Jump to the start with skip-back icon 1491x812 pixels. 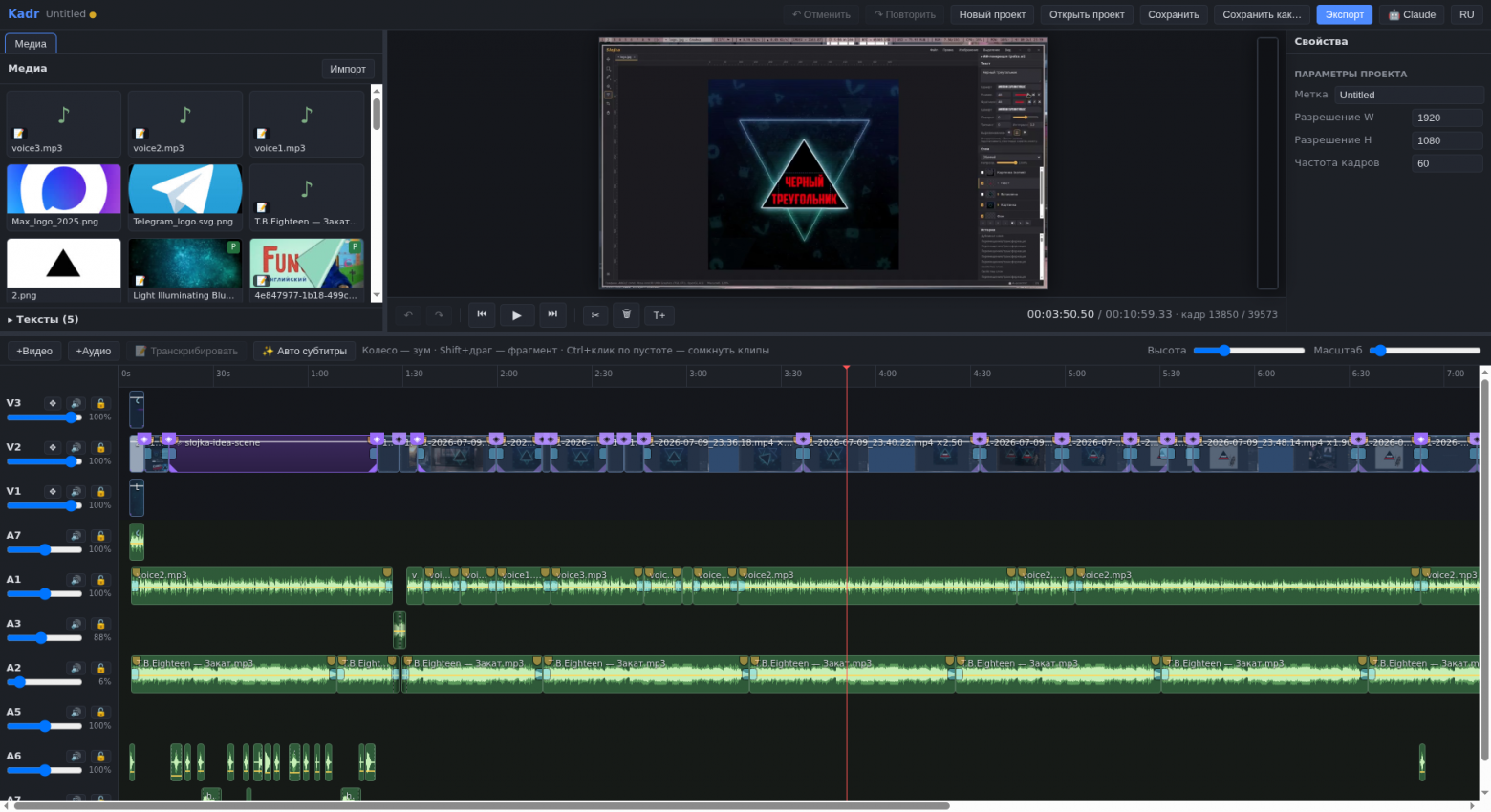coord(482,315)
